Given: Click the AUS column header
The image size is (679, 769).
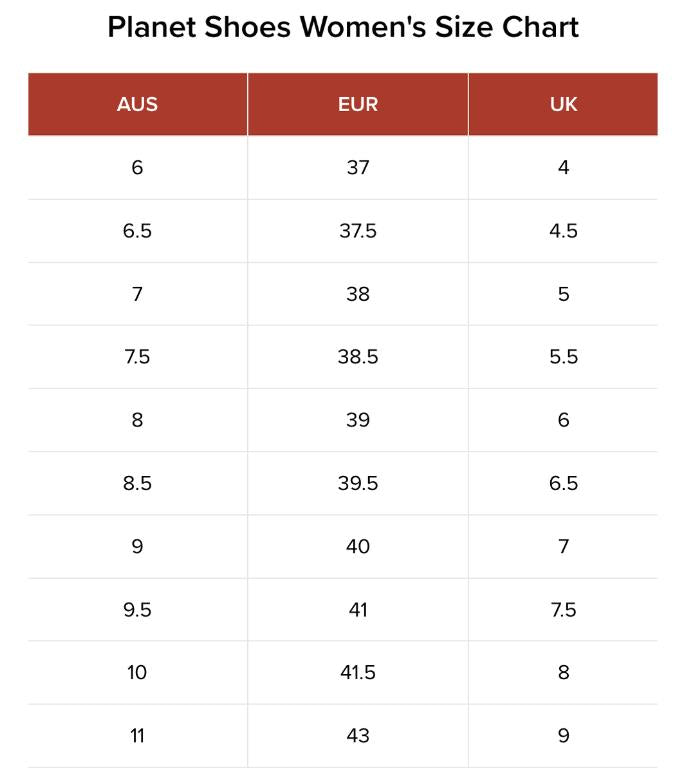Looking at the screenshot, I should [137, 104].
